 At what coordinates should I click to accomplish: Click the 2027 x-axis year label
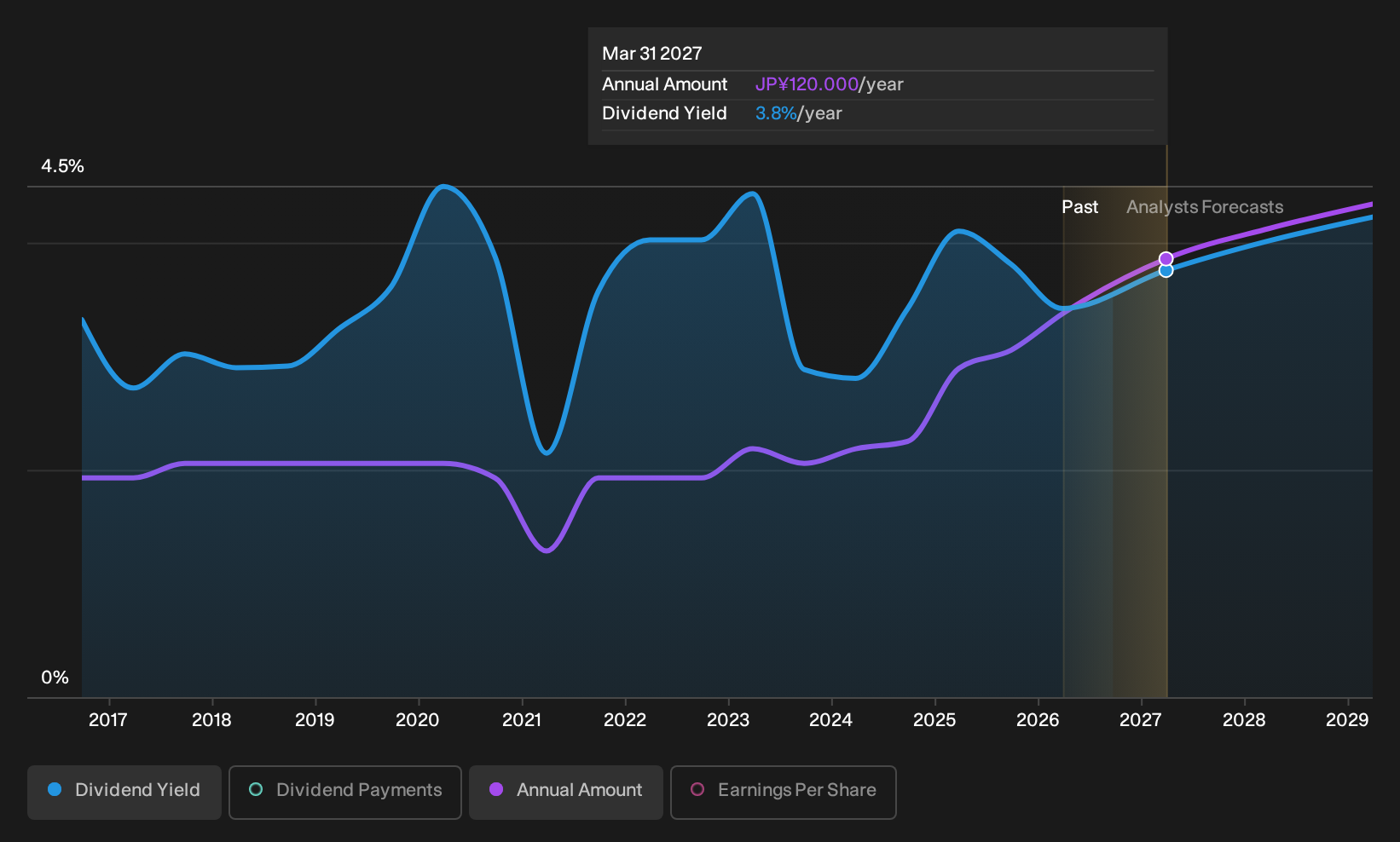click(1141, 720)
